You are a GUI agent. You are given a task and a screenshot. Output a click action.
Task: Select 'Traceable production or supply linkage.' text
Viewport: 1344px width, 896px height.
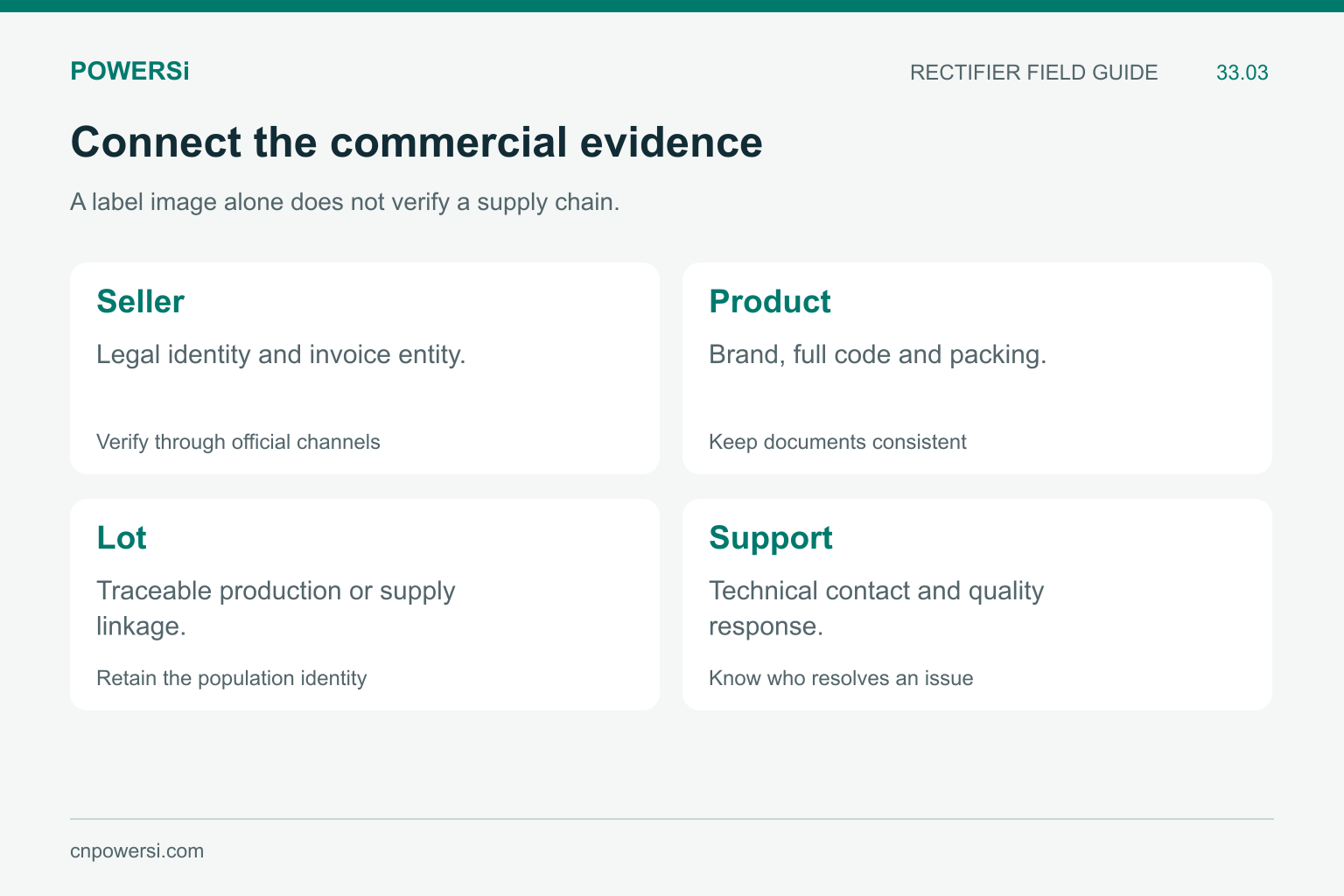point(276,608)
